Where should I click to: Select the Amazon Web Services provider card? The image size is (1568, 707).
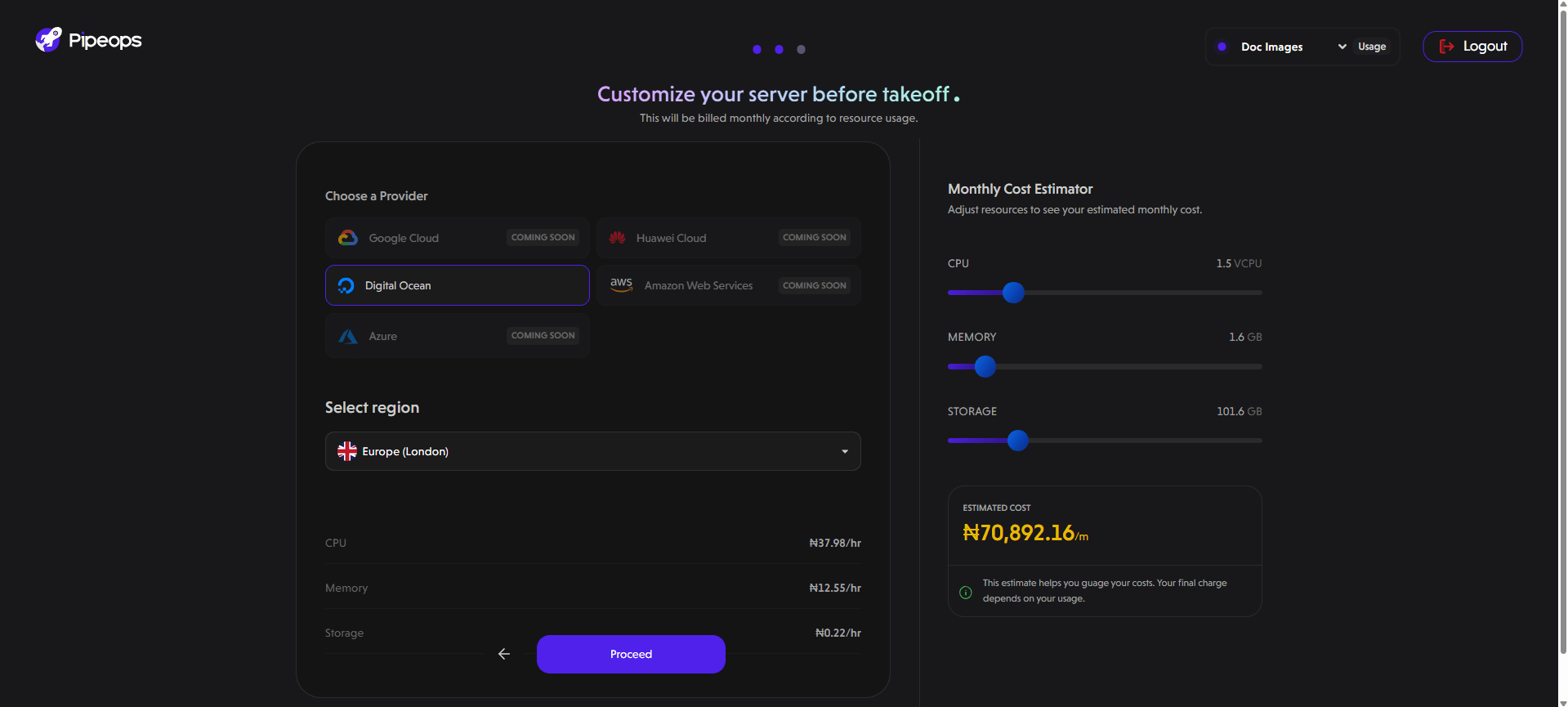point(729,285)
